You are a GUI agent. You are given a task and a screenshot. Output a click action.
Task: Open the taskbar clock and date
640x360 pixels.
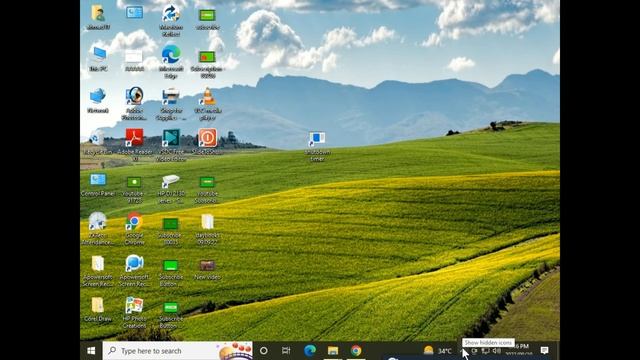click(x=519, y=350)
